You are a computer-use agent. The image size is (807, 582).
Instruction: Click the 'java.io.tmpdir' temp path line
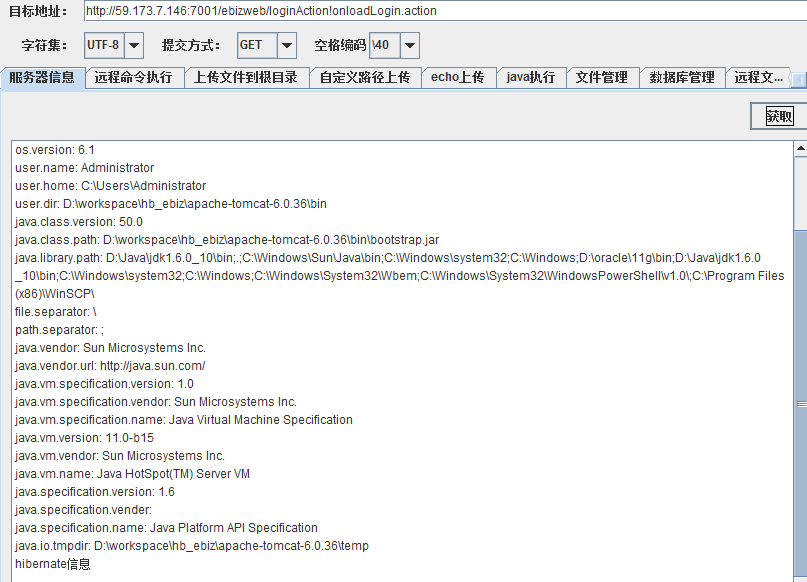(192, 546)
